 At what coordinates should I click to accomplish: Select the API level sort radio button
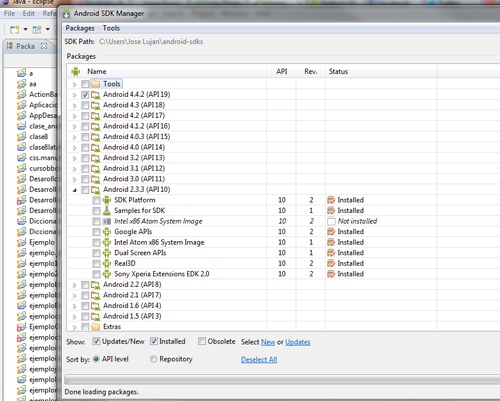[x=96, y=359]
